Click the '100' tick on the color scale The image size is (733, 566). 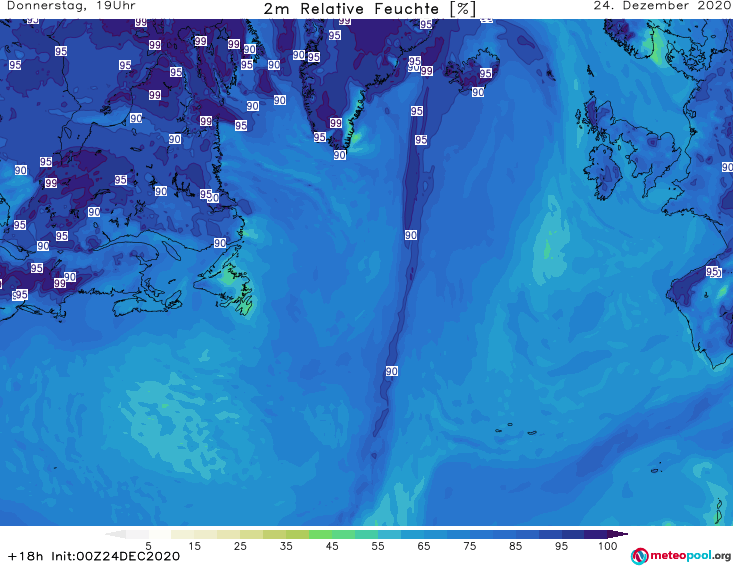[608, 546]
